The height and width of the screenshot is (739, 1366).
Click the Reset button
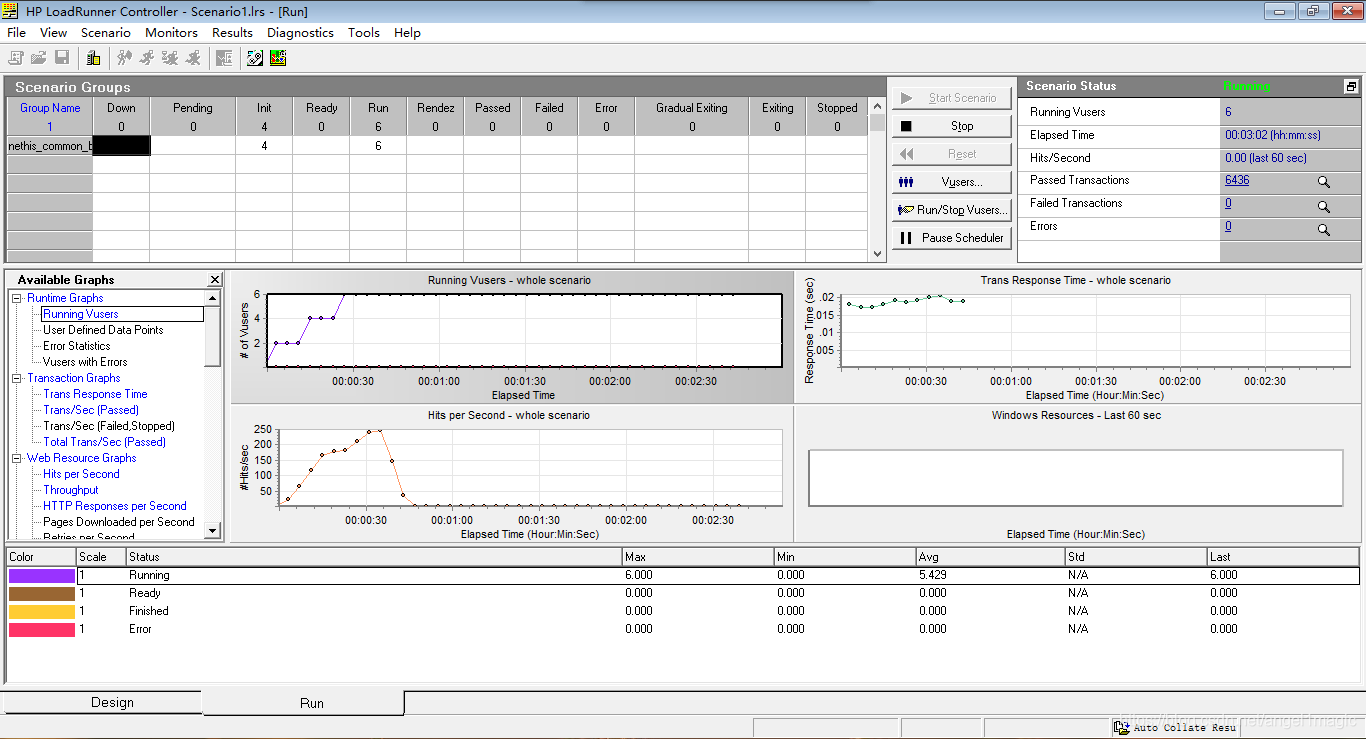951,154
